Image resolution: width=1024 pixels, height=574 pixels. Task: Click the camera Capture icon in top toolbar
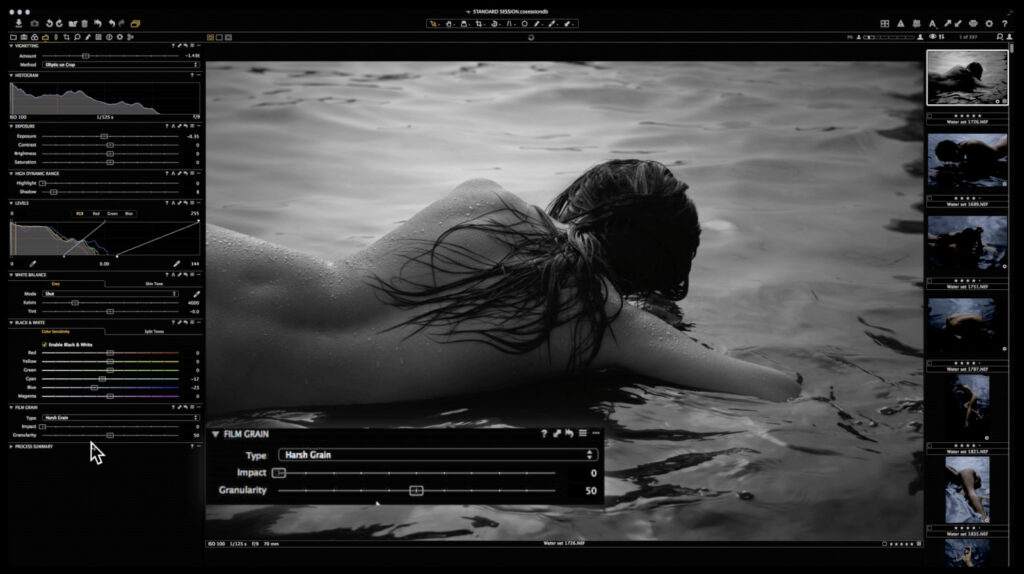tap(34, 24)
